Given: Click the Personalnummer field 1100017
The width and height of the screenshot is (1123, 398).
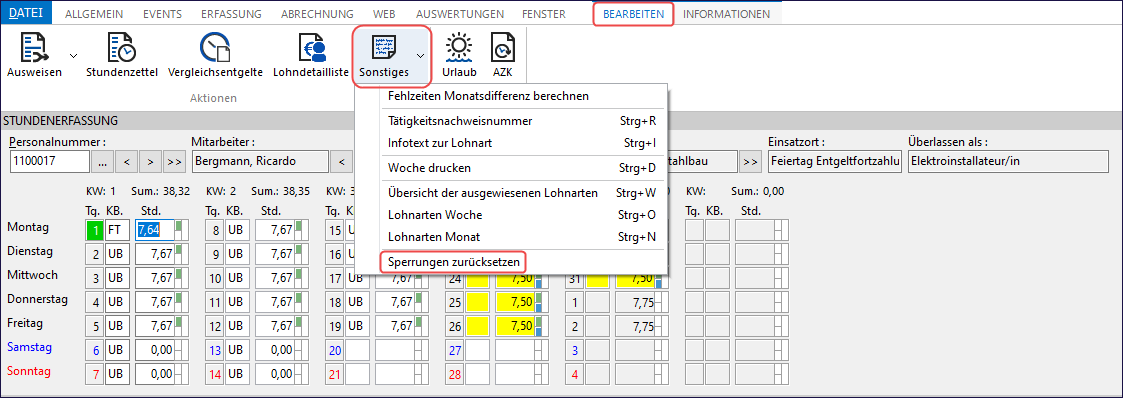Looking at the screenshot, I should coord(49,162).
